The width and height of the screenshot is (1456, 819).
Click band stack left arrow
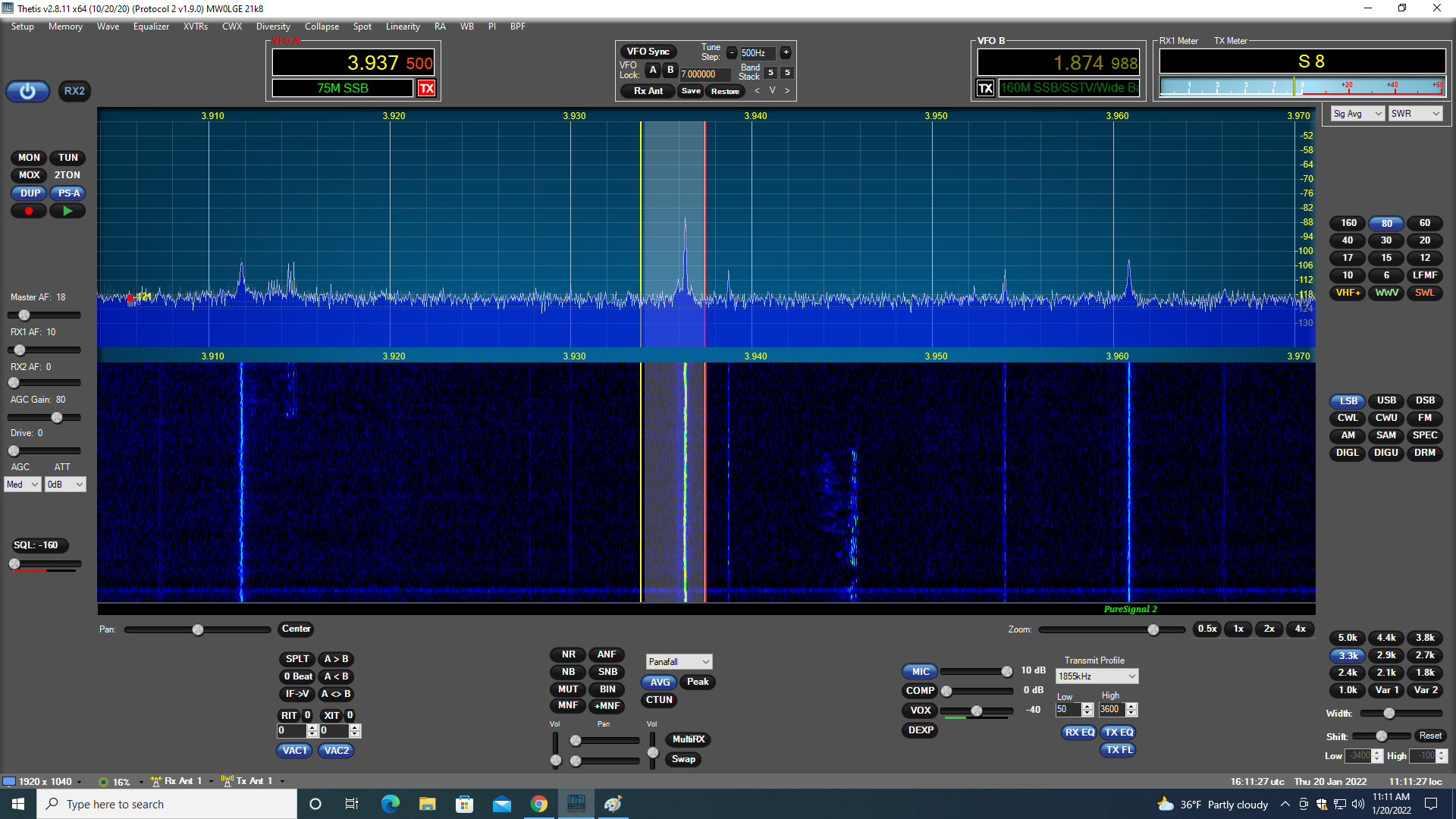(x=757, y=90)
